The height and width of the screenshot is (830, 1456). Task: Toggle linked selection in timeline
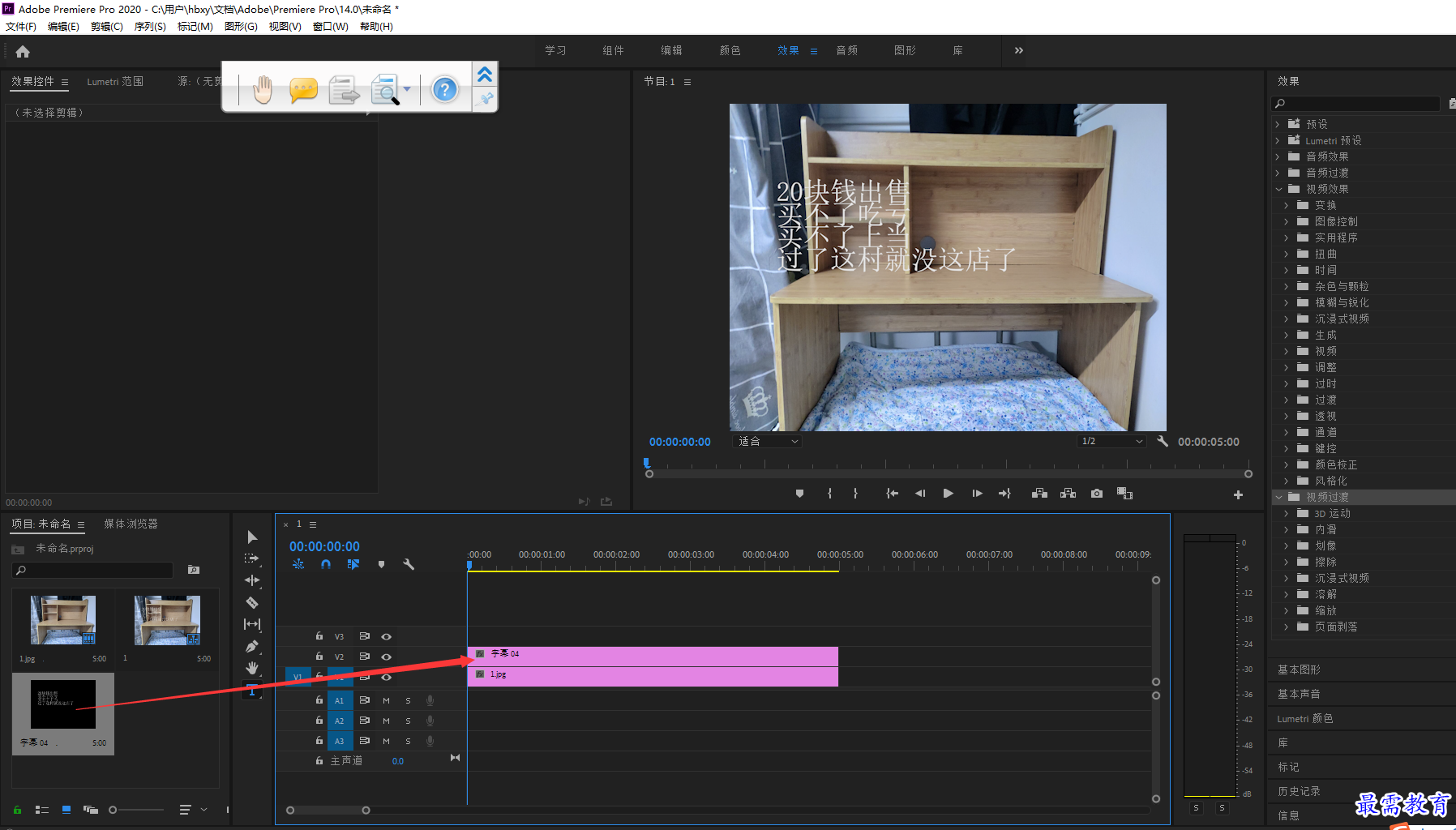coord(353,564)
